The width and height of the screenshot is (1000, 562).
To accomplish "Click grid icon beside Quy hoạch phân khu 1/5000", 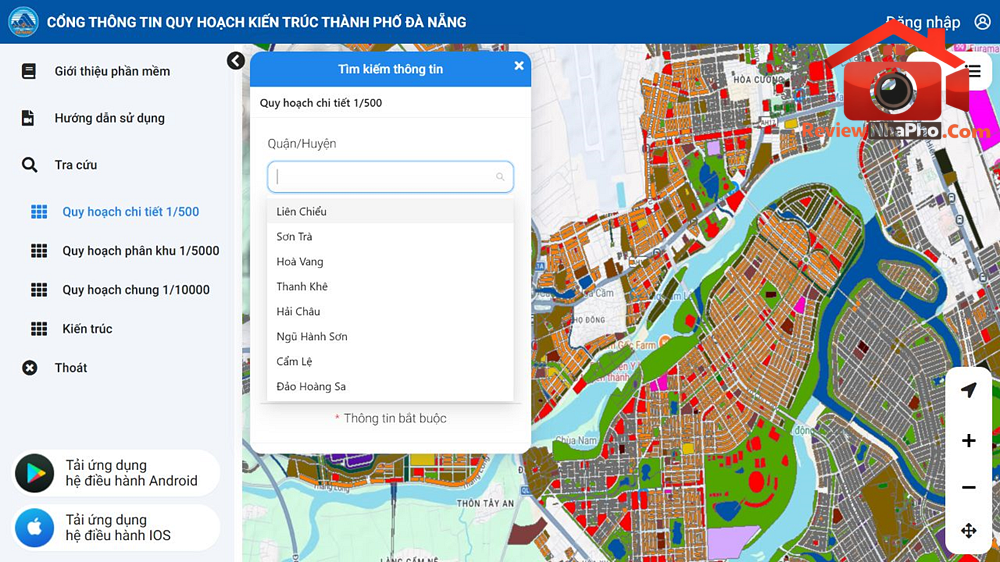I will [39, 251].
